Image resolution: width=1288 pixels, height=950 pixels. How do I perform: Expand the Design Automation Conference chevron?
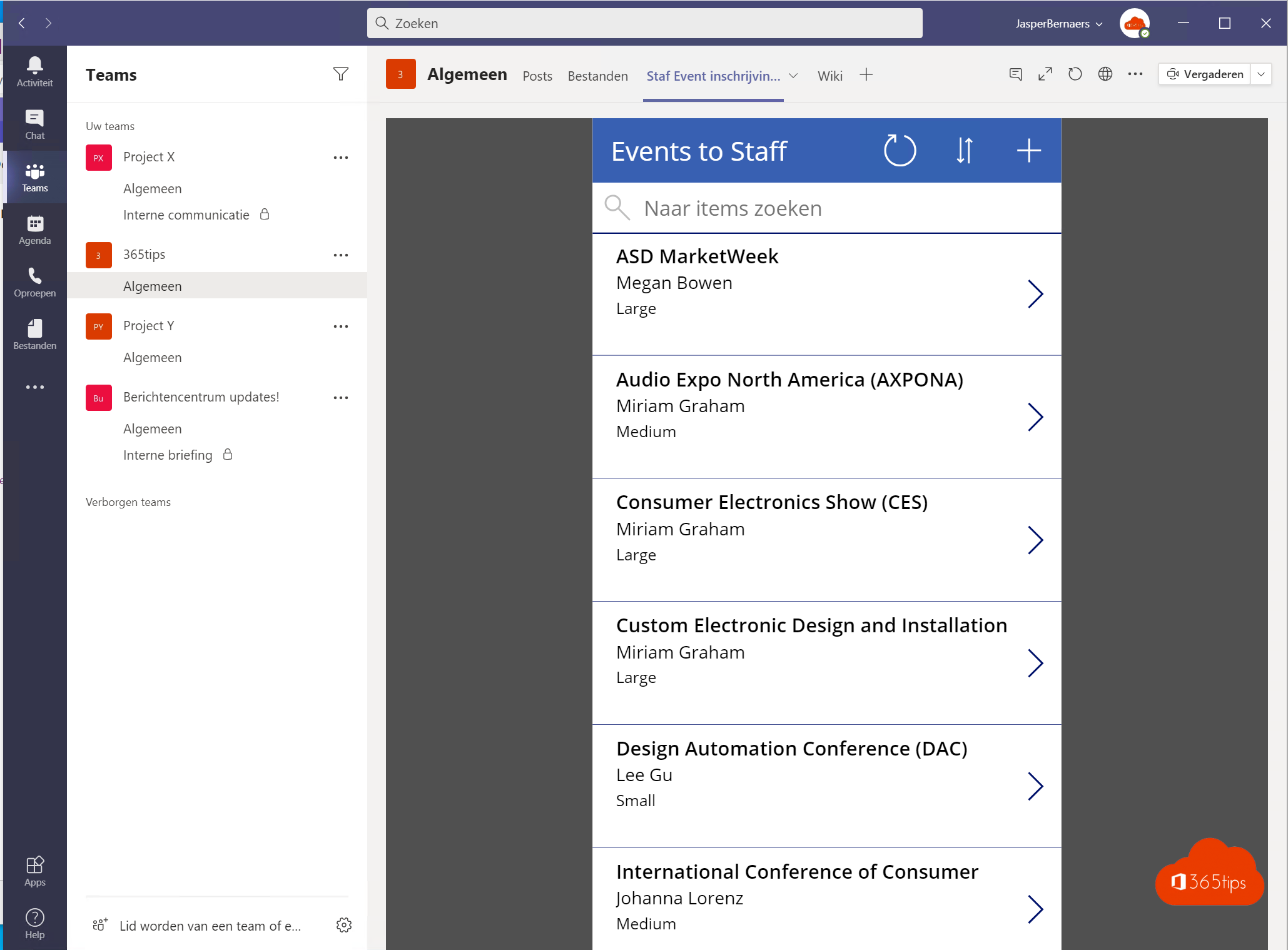1036,785
